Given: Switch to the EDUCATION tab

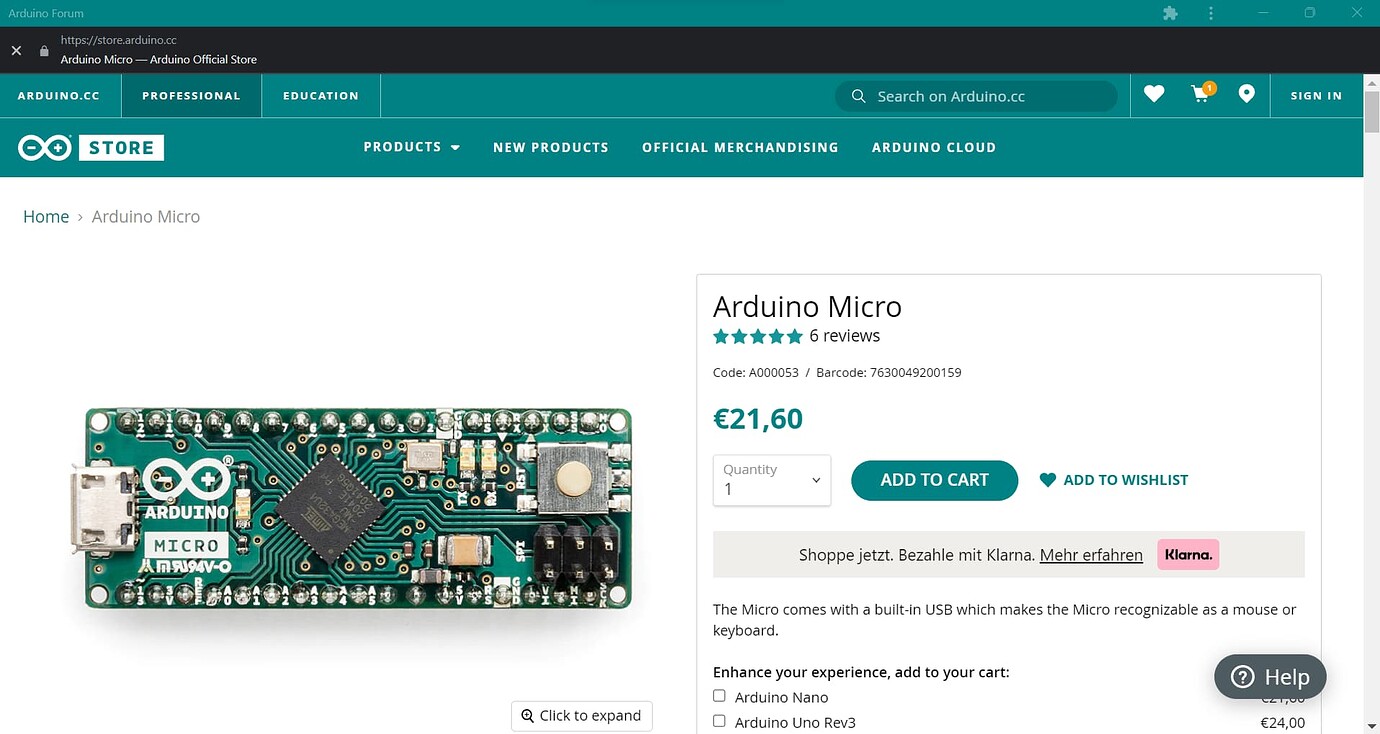Looking at the screenshot, I should [x=320, y=95].
